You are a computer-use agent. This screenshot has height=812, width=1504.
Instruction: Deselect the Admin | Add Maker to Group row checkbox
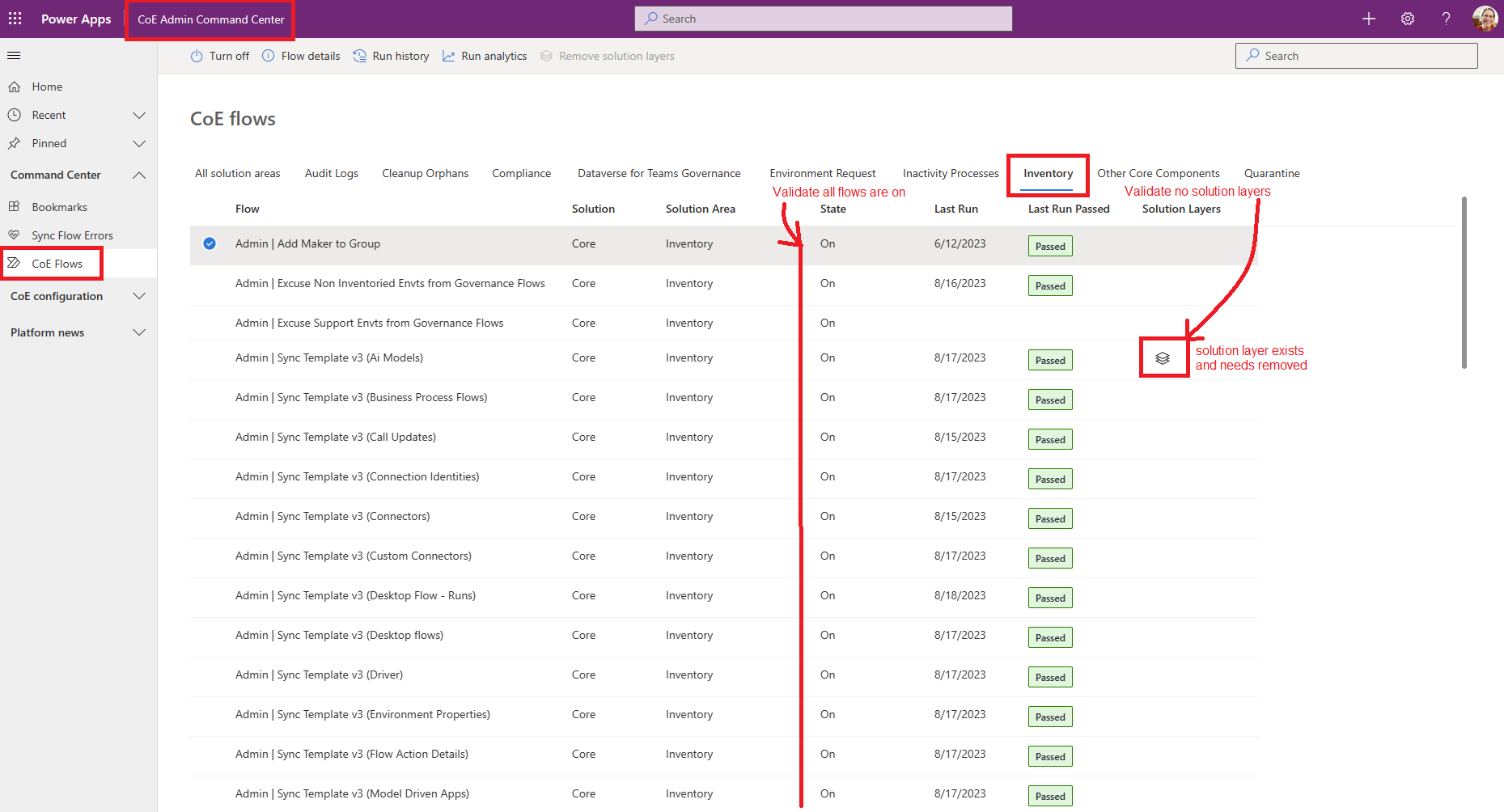(x=210, y=243)
